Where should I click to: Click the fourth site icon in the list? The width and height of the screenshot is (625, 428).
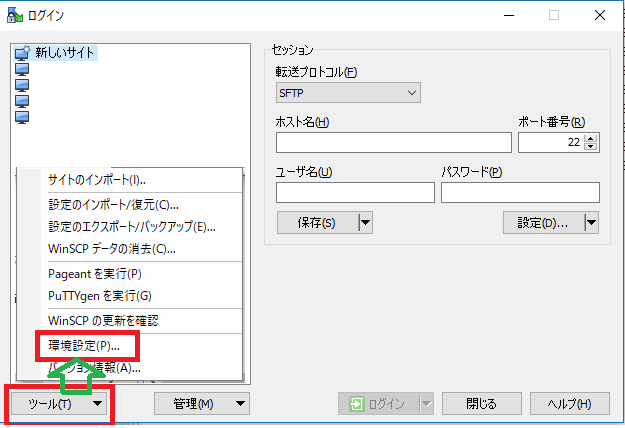click(x=22, y=101)
